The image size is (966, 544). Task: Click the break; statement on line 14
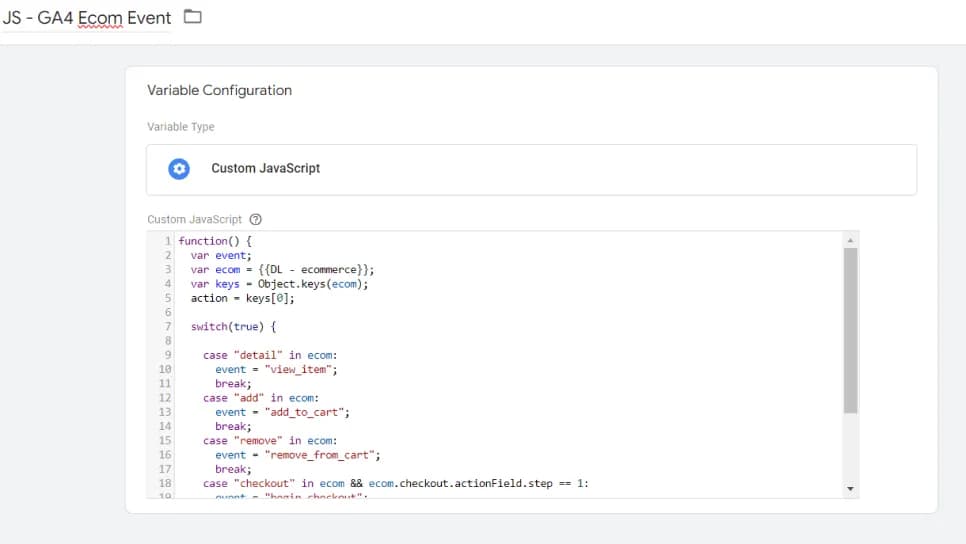pos(233,426)
